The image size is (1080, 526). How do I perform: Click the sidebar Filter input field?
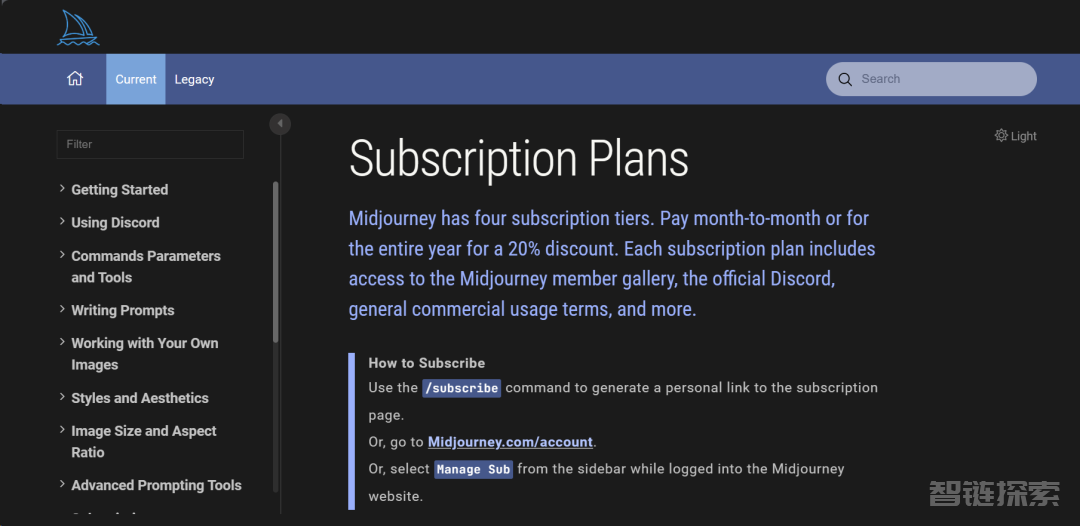[150, 144]
